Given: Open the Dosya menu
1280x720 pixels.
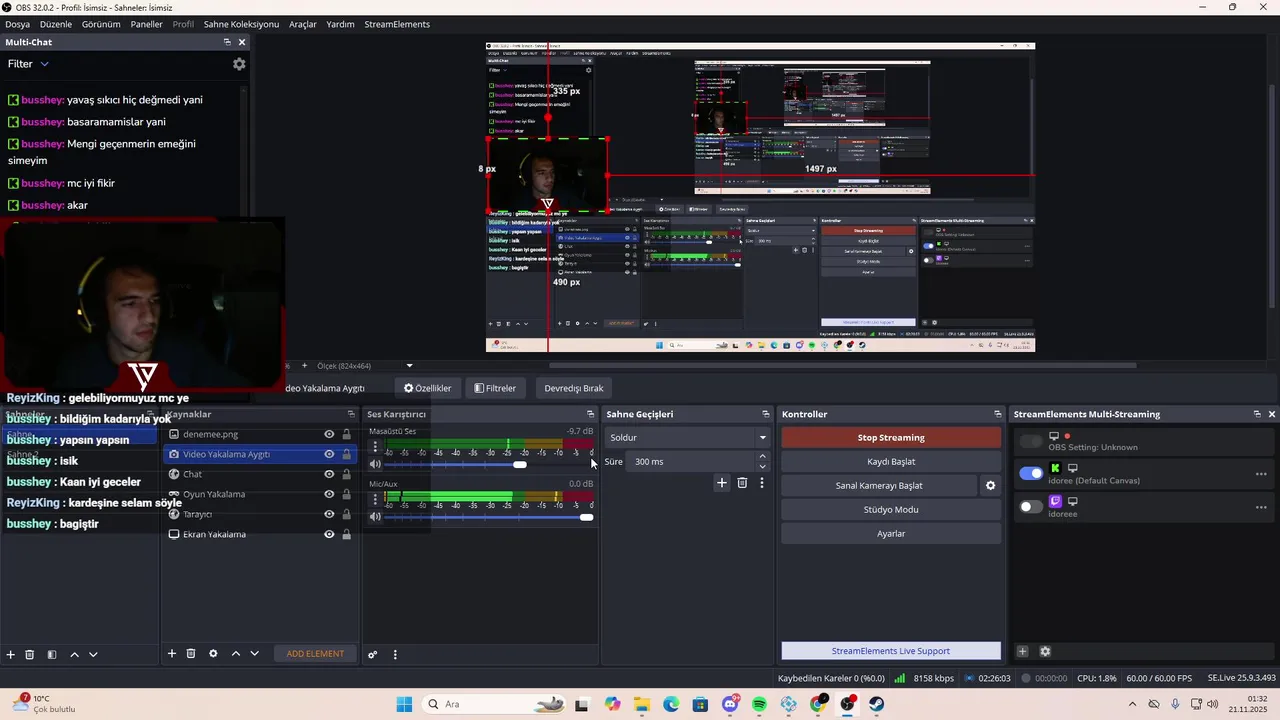Looking at the screenshot, I should 17,24.
